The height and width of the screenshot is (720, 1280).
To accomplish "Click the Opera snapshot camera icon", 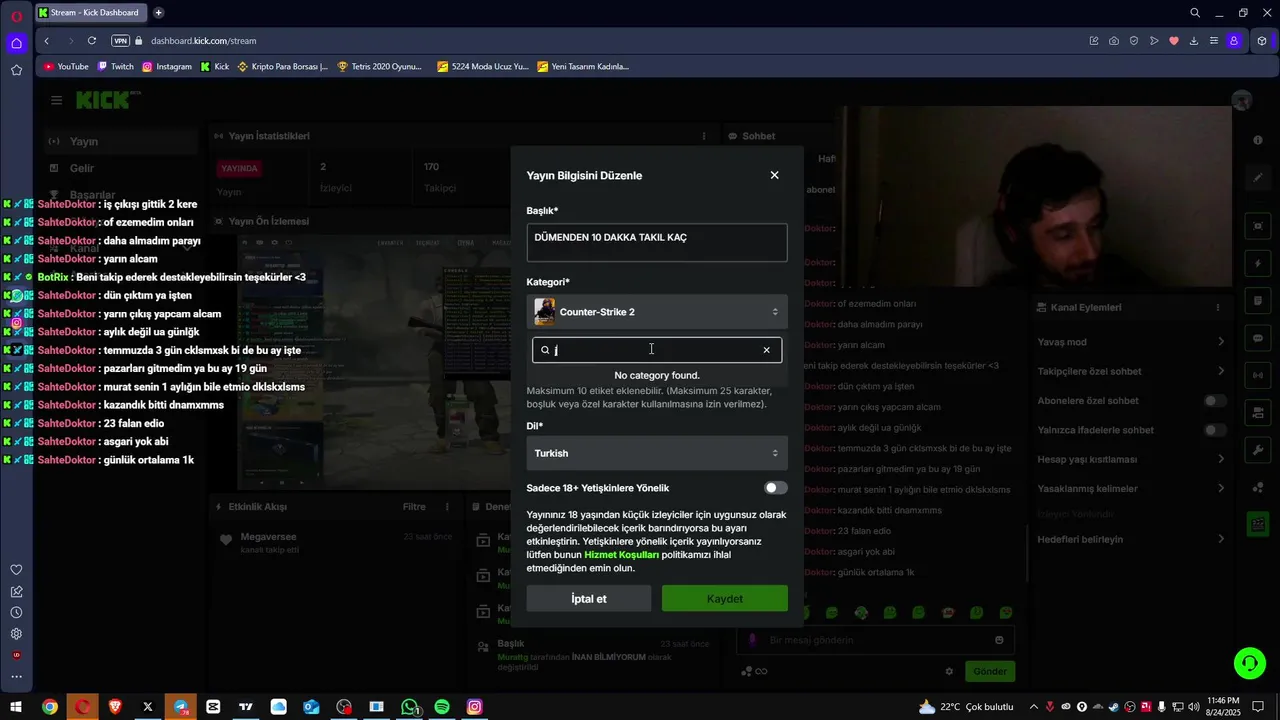I will click(x=1114, y=41).
